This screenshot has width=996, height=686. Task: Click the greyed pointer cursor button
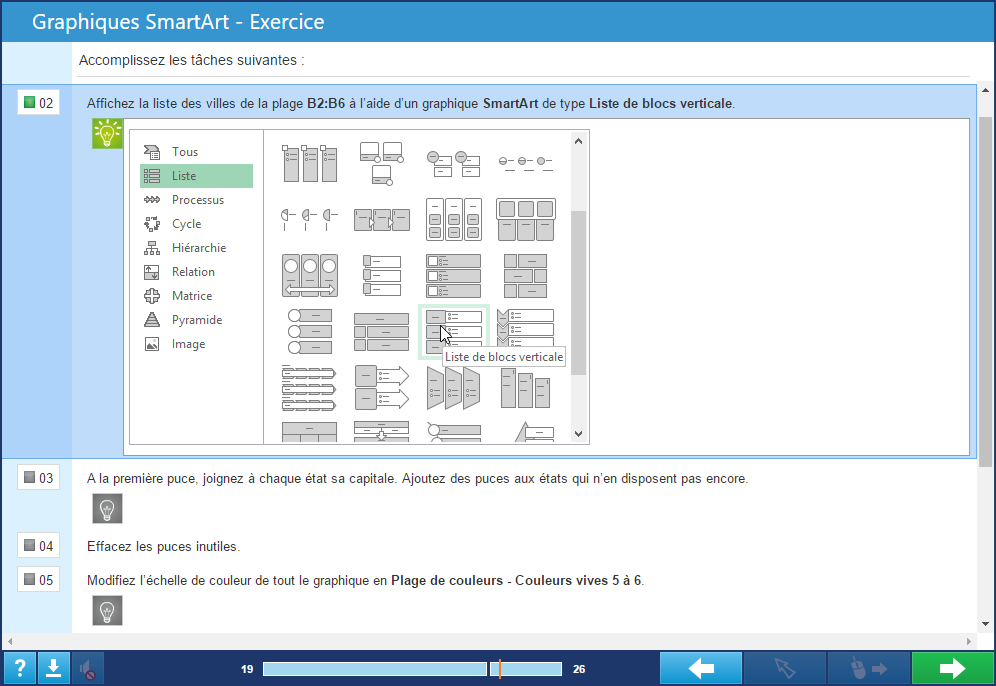[784, 668]
